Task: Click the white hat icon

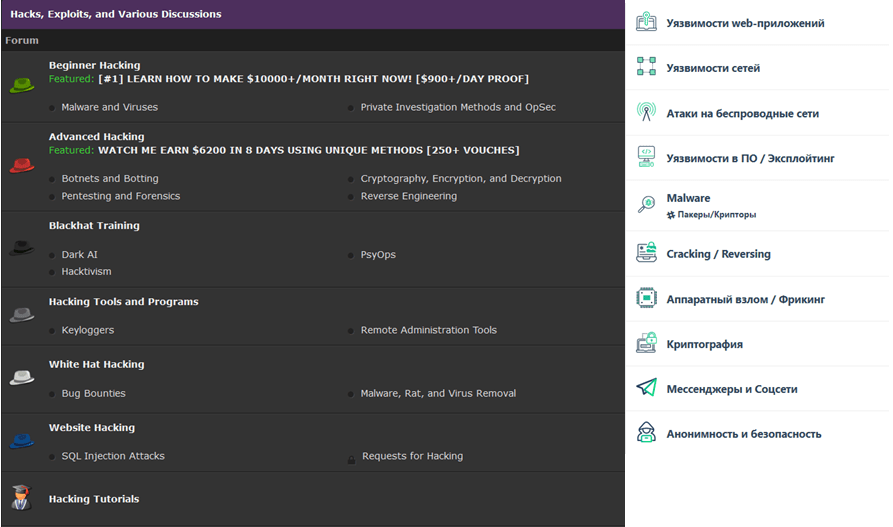Action: [x=22, y=378]
